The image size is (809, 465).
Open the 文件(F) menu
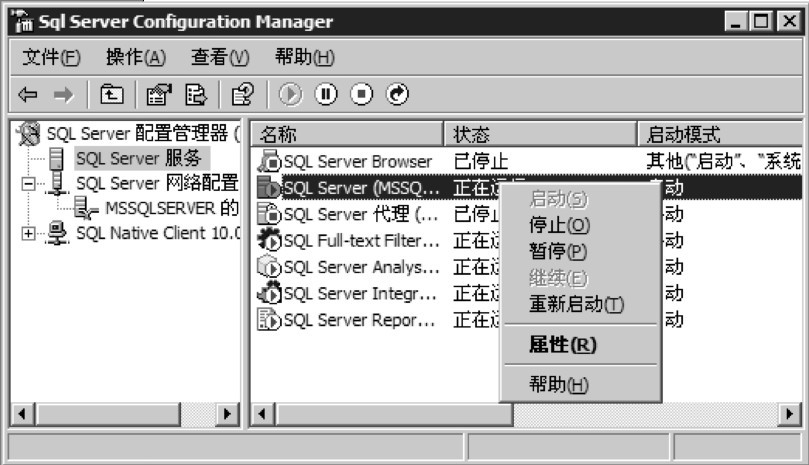(x=51, y=57)
